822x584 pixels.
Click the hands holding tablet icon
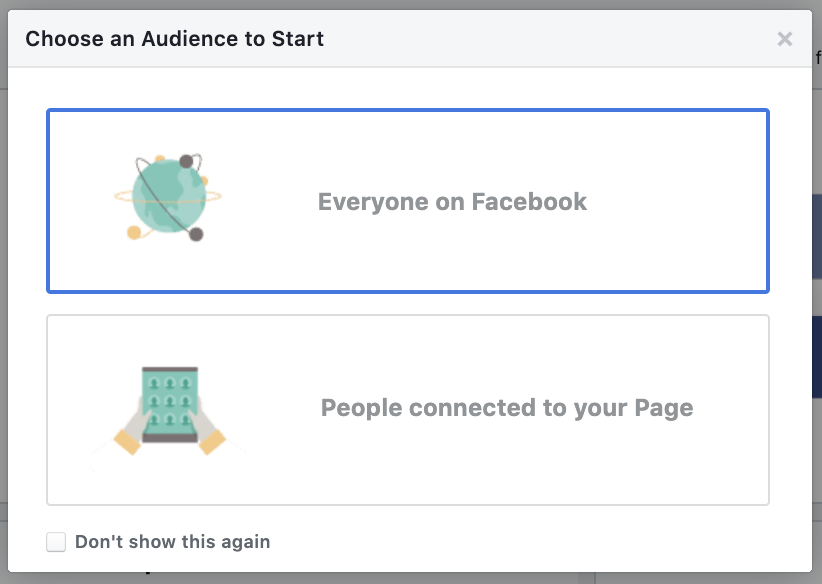pyautogui.click(x=168, y=409)
